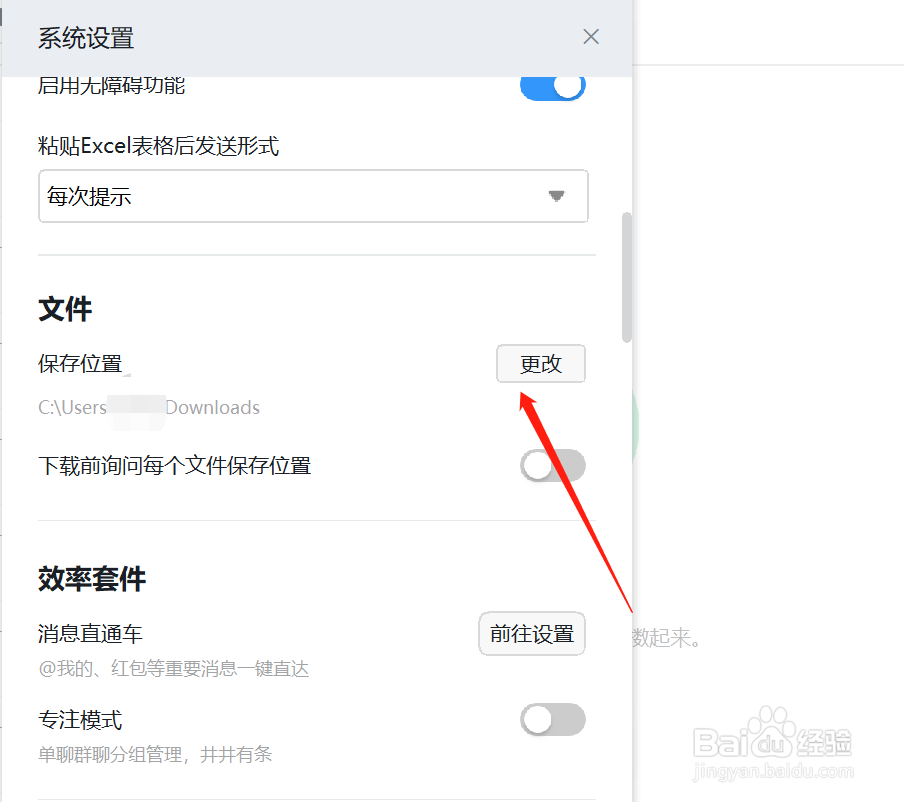Click the dropdown arrow triangle icon
This screenshot has width=904, height=802.
(x=556, y=196)
